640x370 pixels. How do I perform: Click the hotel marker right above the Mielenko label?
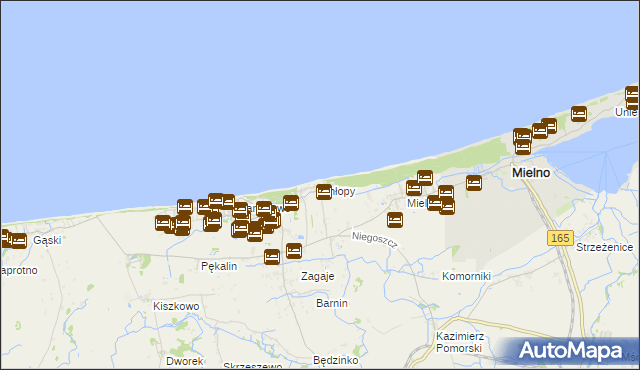[x=414, y=188]
